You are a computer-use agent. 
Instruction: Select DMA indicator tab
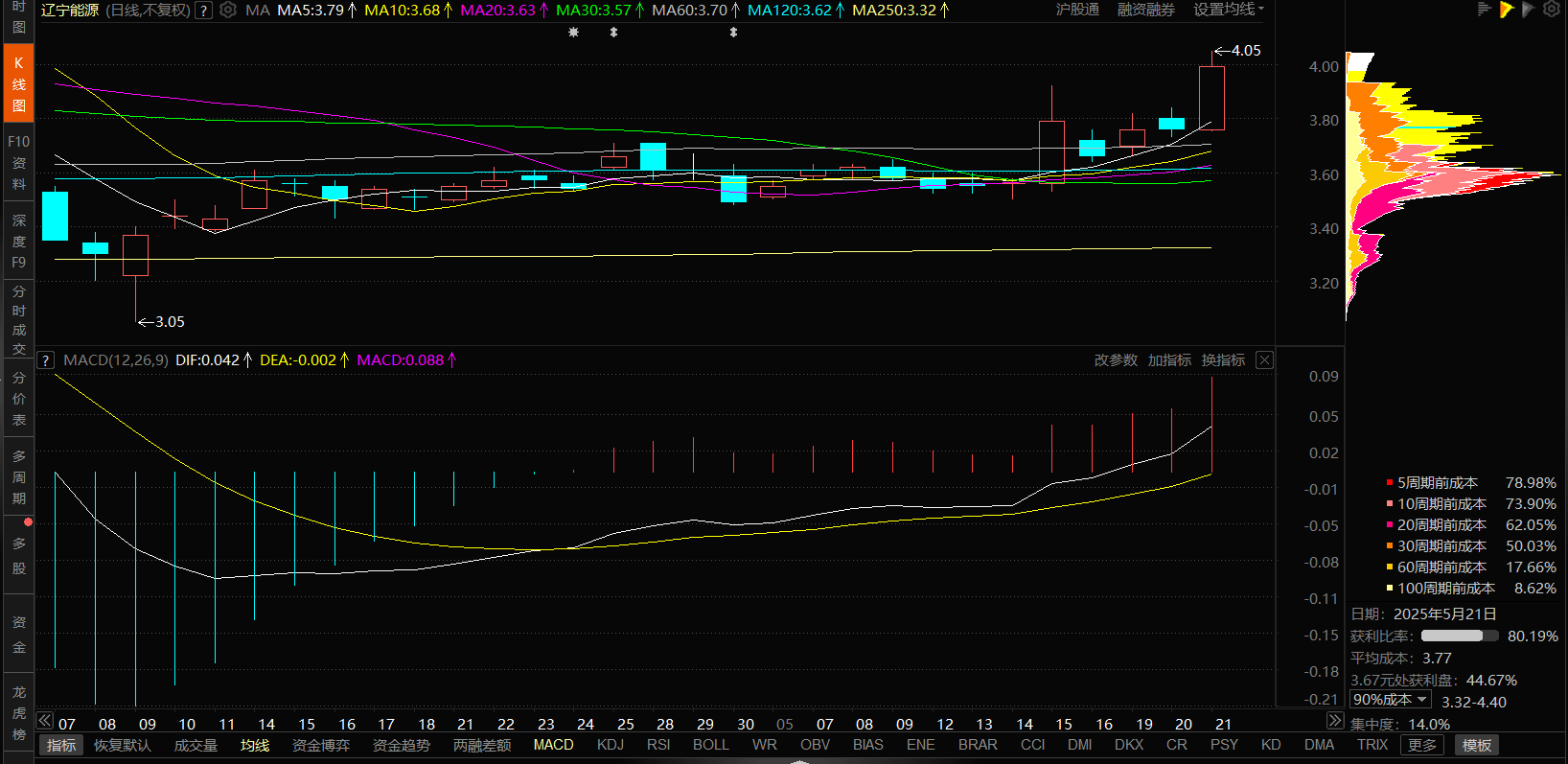[x=1319, y=745]
